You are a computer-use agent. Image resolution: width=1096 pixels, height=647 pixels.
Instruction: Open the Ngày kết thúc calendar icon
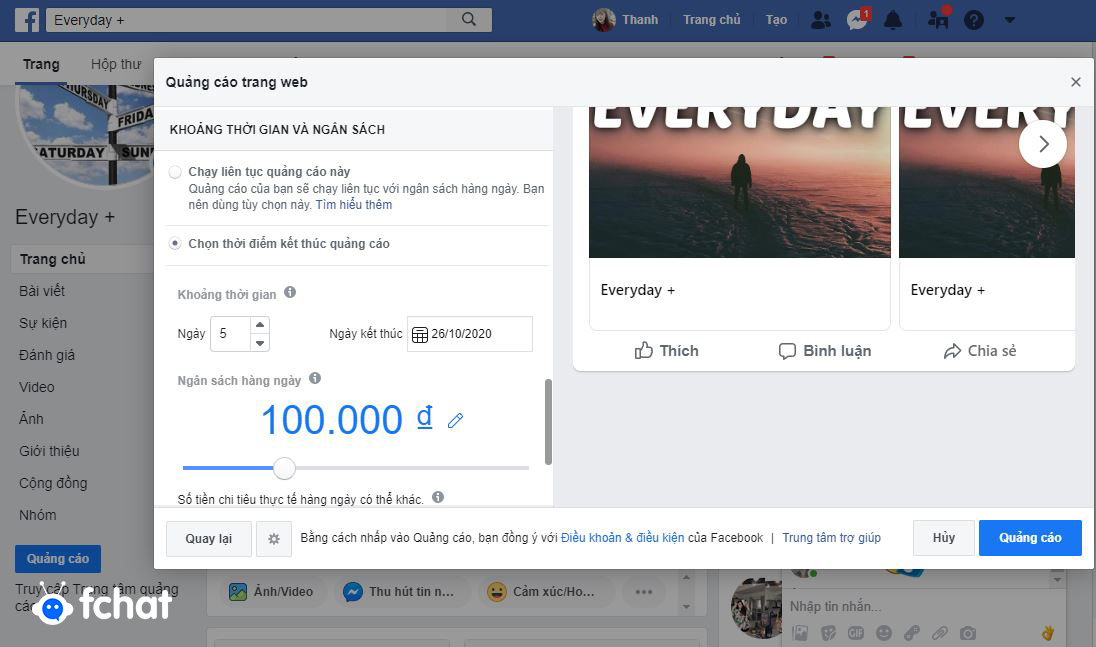click(x=419, y=335)
